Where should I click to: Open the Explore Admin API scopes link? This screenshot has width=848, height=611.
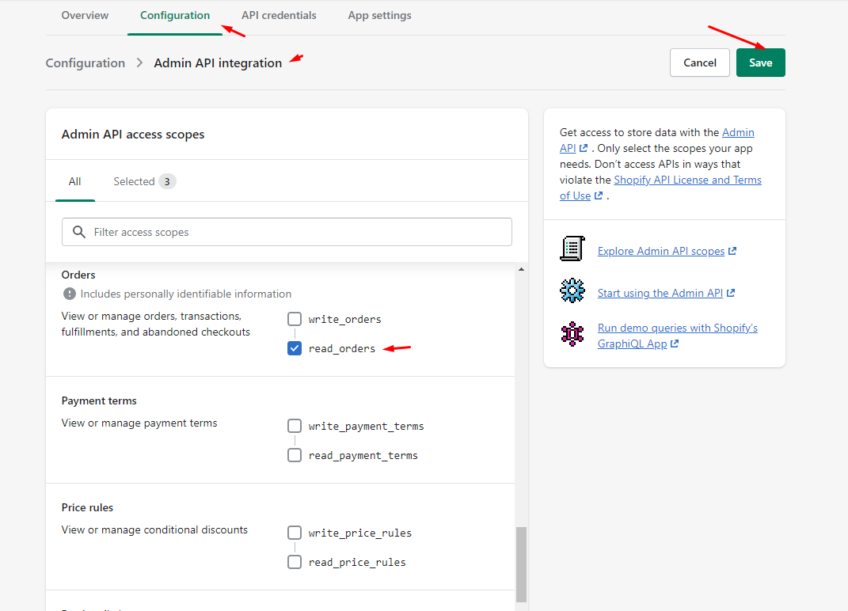660,251
